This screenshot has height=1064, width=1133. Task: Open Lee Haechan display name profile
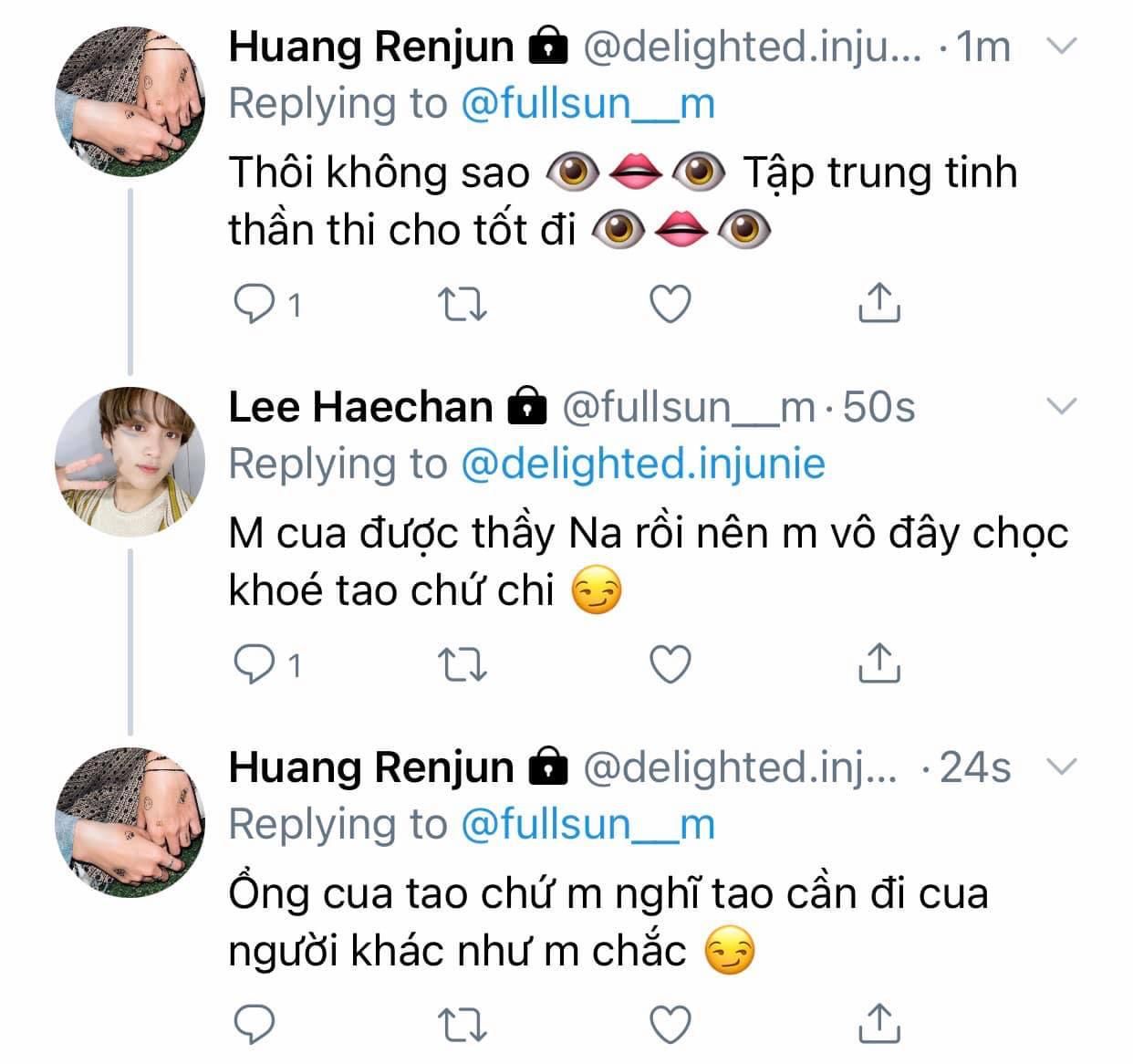(x=360, y=406)
